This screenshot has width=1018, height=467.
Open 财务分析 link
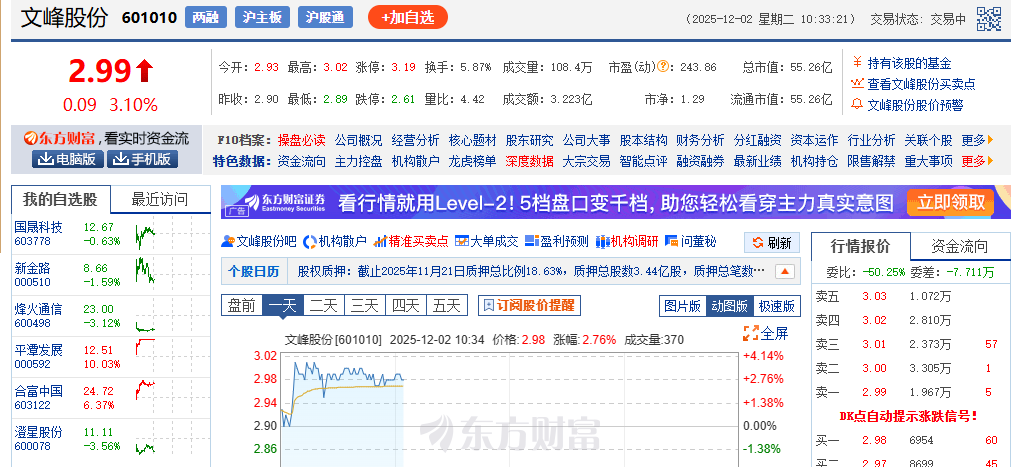(700, 140)
